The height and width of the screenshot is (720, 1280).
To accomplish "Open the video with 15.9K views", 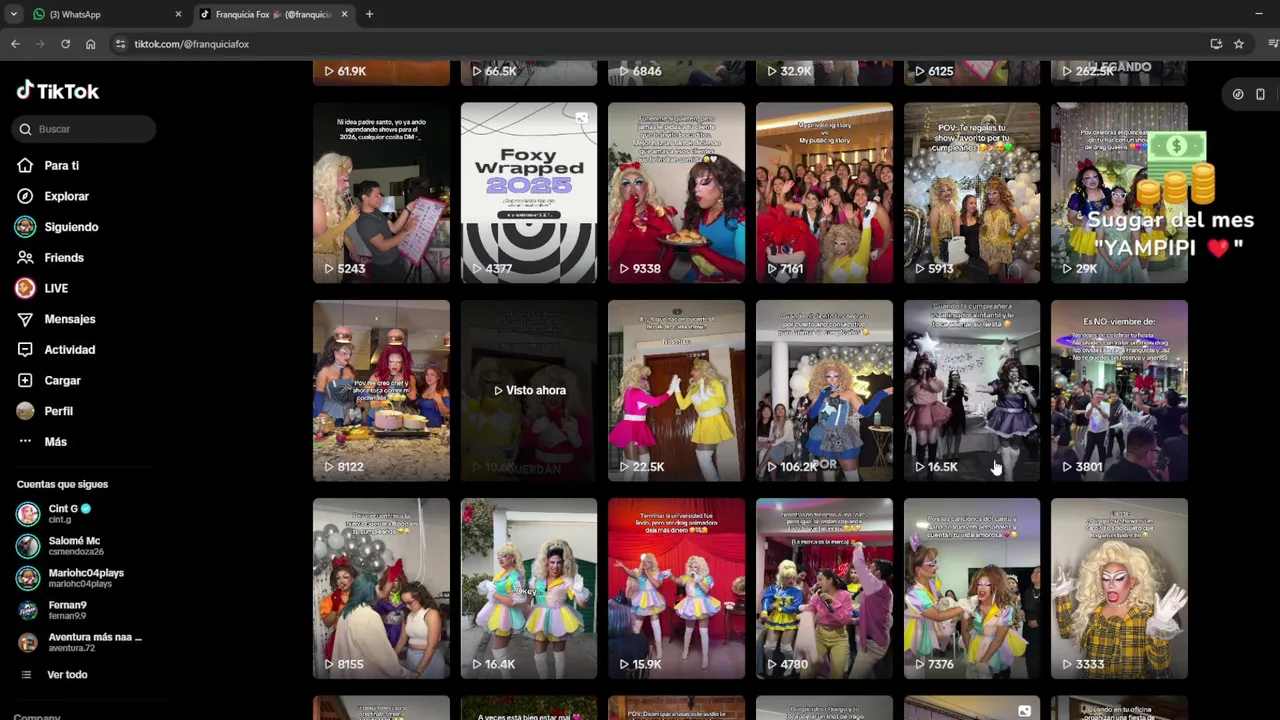I will pyautogui.click(x=676, y=588).
